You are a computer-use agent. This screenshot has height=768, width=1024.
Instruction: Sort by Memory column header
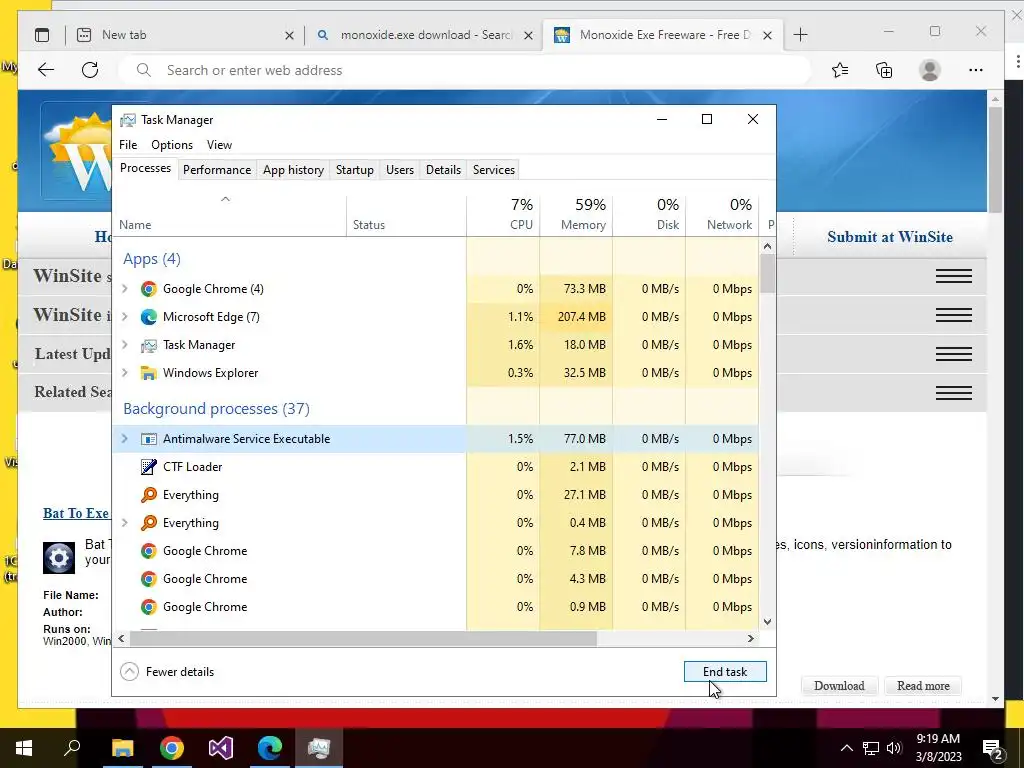tap(576, 215)
